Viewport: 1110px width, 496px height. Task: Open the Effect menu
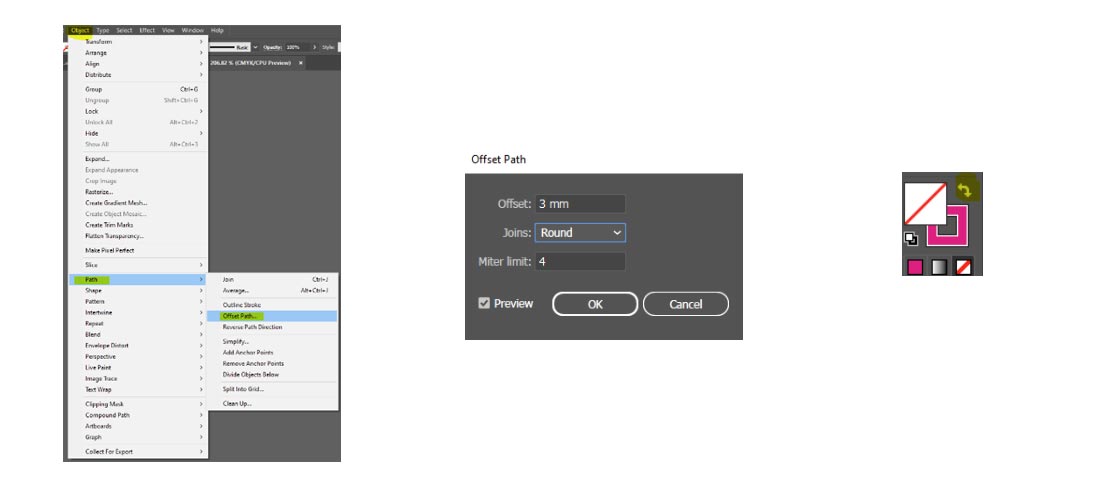(147, 30)
